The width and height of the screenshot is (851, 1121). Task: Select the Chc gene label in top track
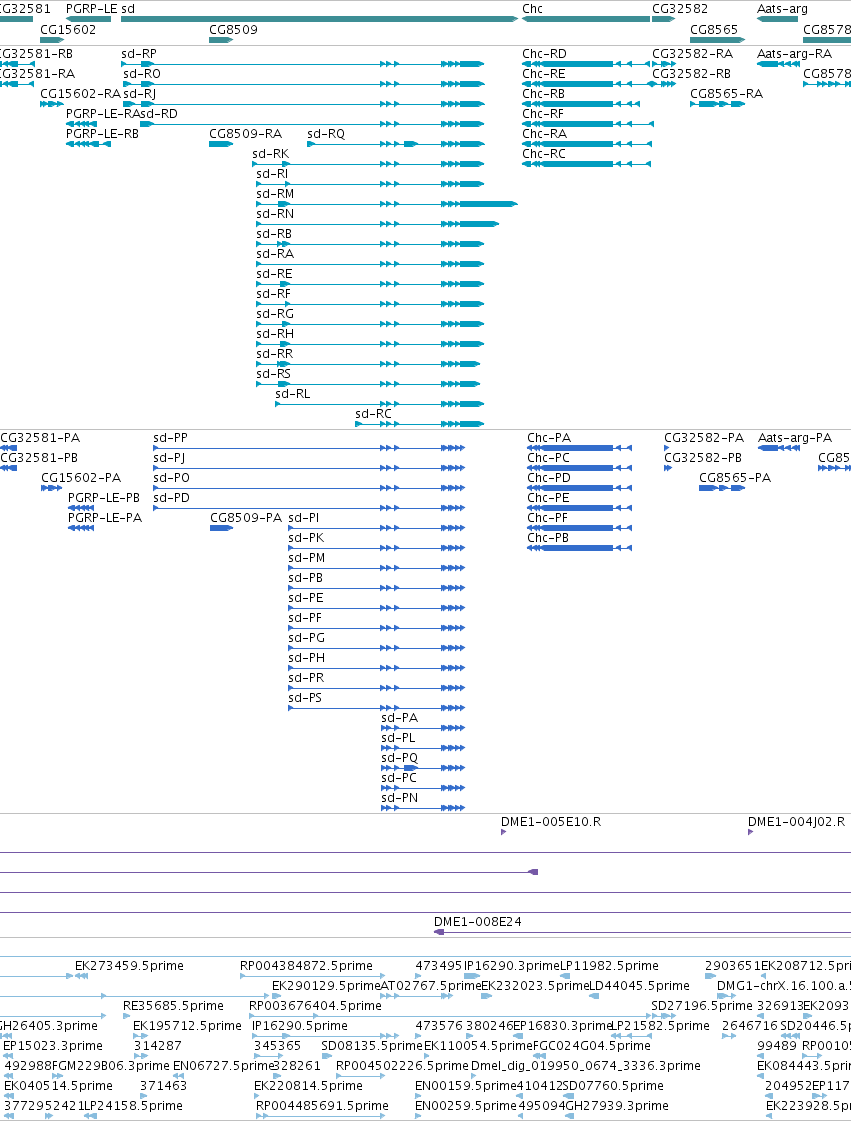(532, 9)
